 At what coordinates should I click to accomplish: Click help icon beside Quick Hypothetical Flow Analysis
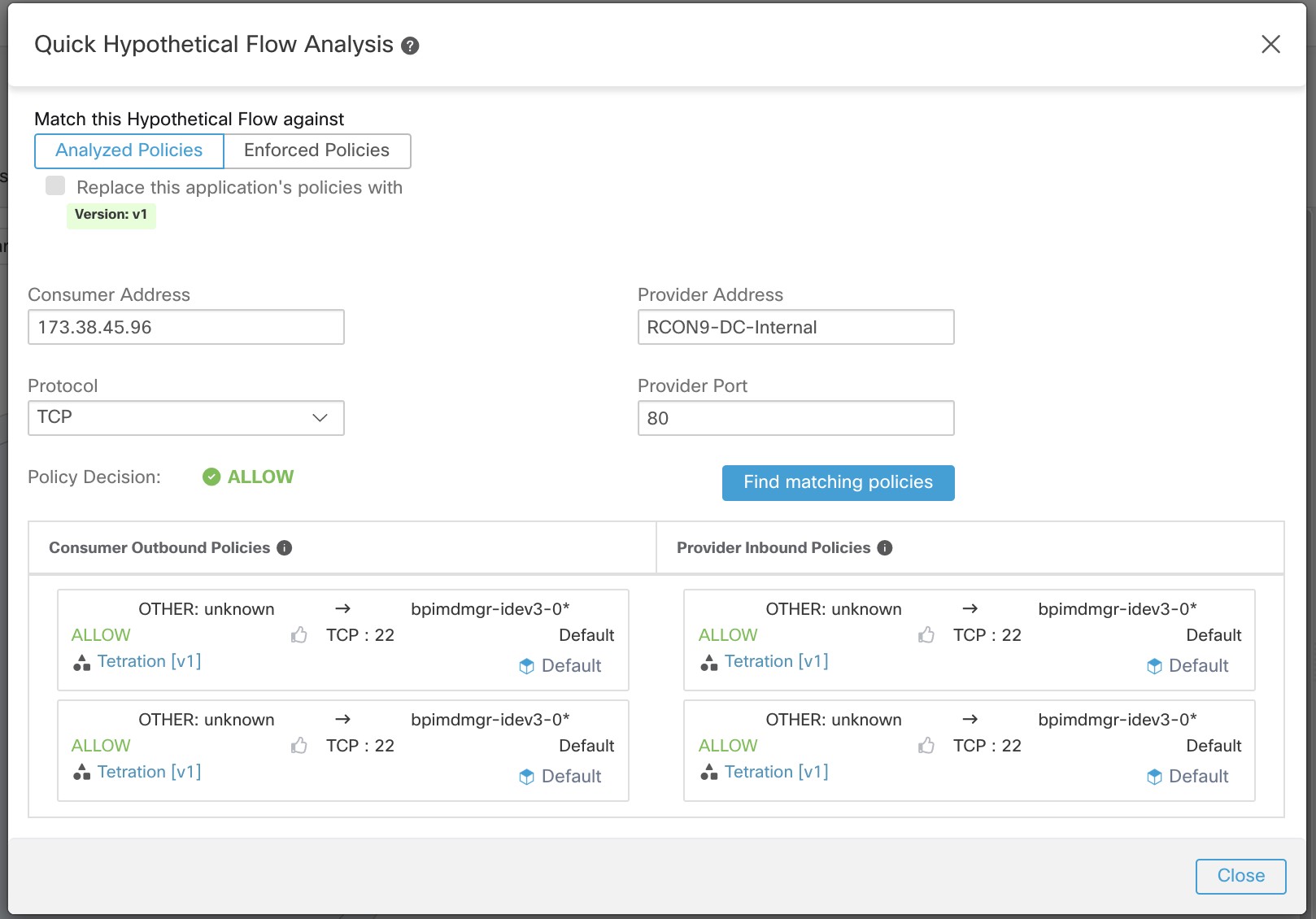(x=411, y=46)
